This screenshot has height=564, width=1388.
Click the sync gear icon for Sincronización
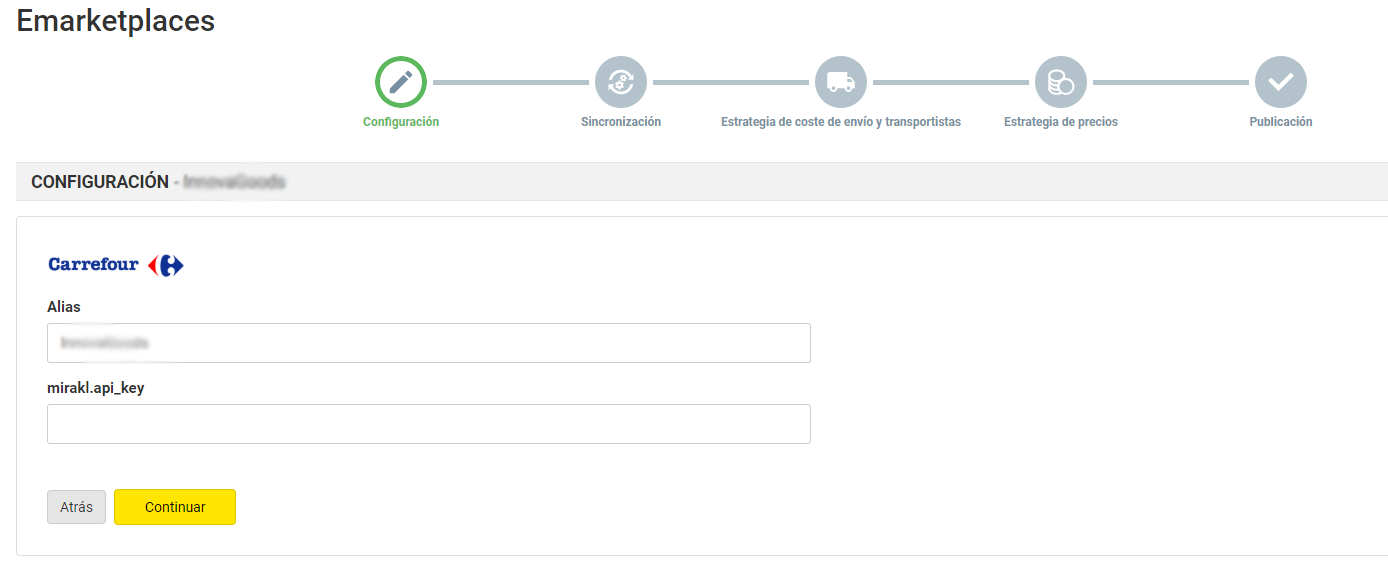pos(621,82)
